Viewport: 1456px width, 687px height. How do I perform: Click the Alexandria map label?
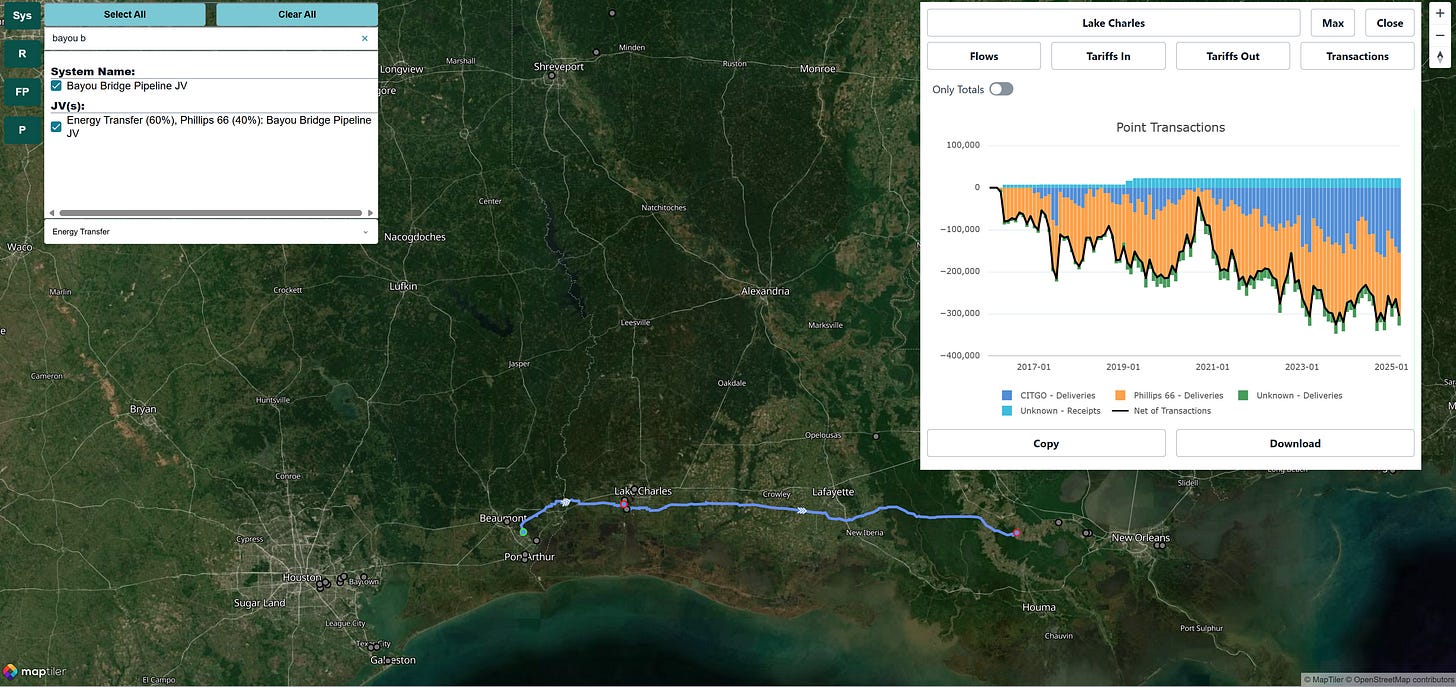coord(765,291)
